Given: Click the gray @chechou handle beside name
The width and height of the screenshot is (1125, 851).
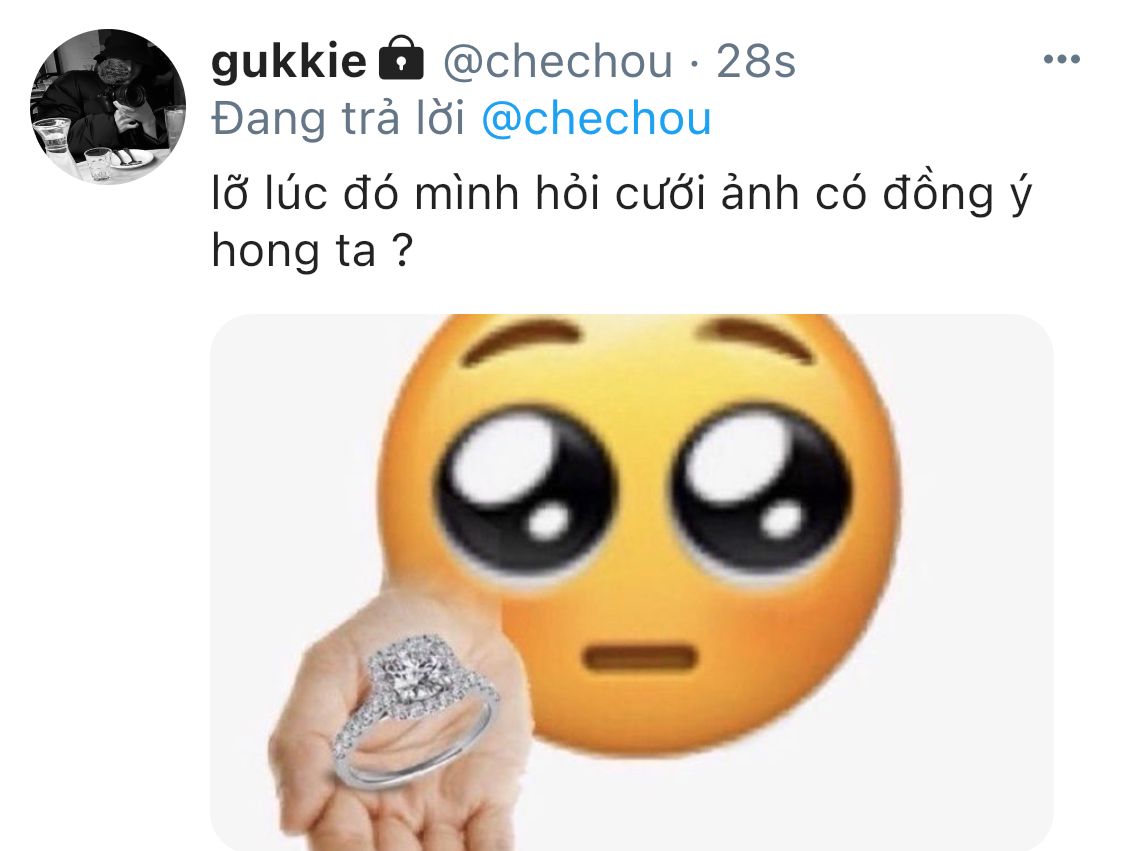Looking at the screenshot, I should [557, 61].
